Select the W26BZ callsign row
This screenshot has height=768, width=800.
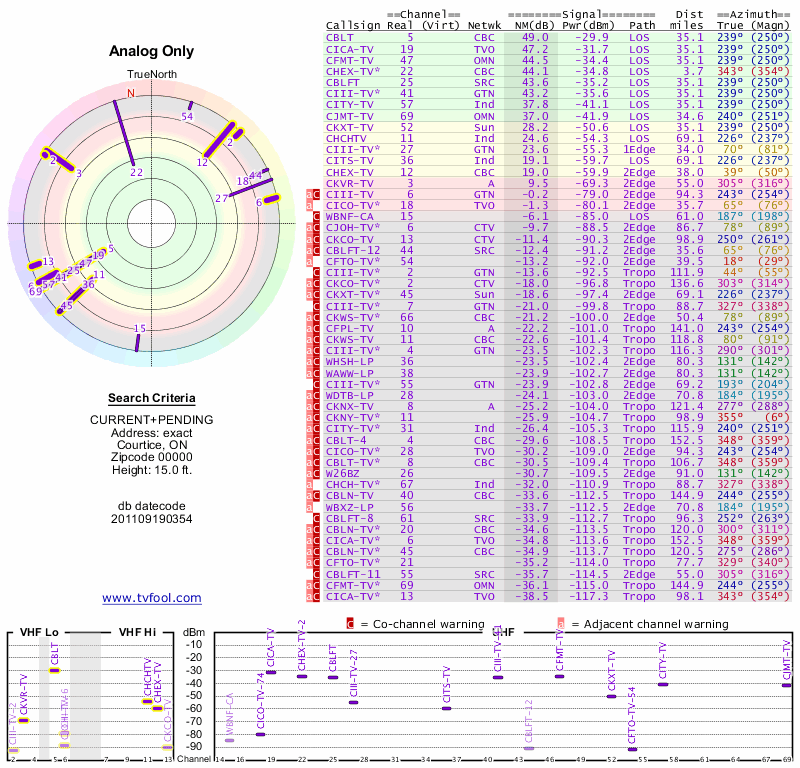pos(343,474)
